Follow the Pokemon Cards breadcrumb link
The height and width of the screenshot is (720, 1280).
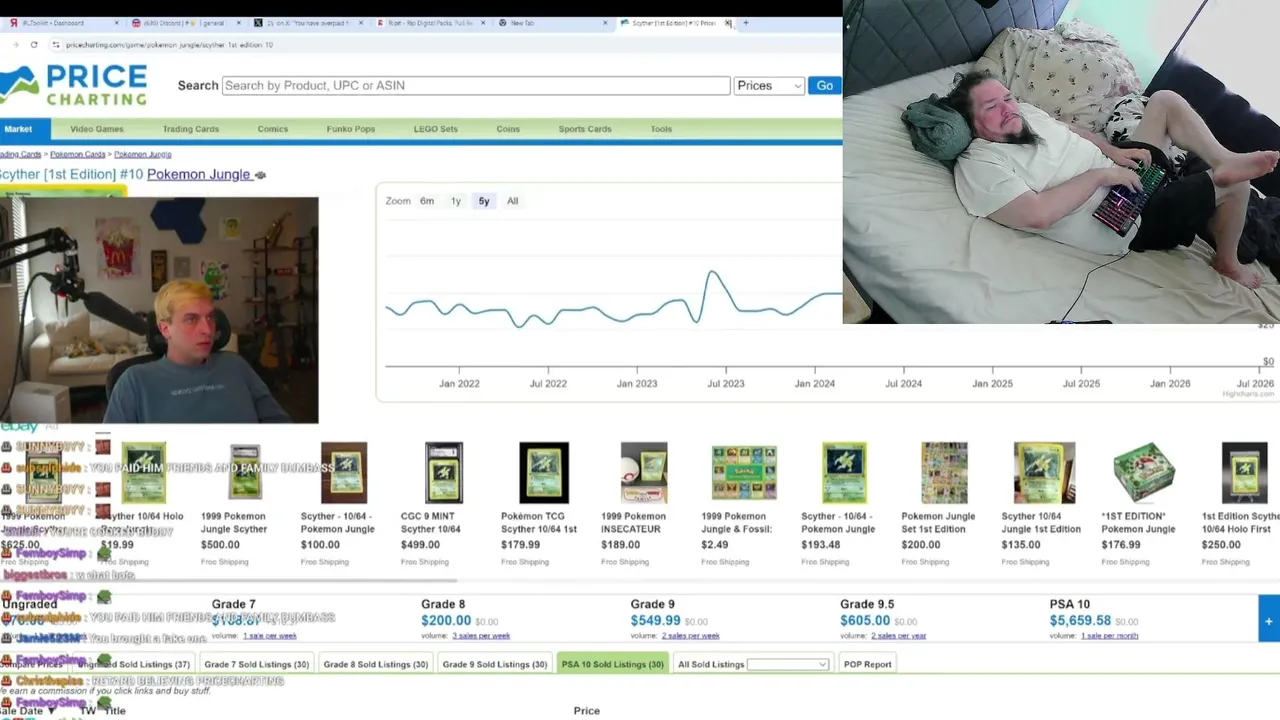pos(78,155)
